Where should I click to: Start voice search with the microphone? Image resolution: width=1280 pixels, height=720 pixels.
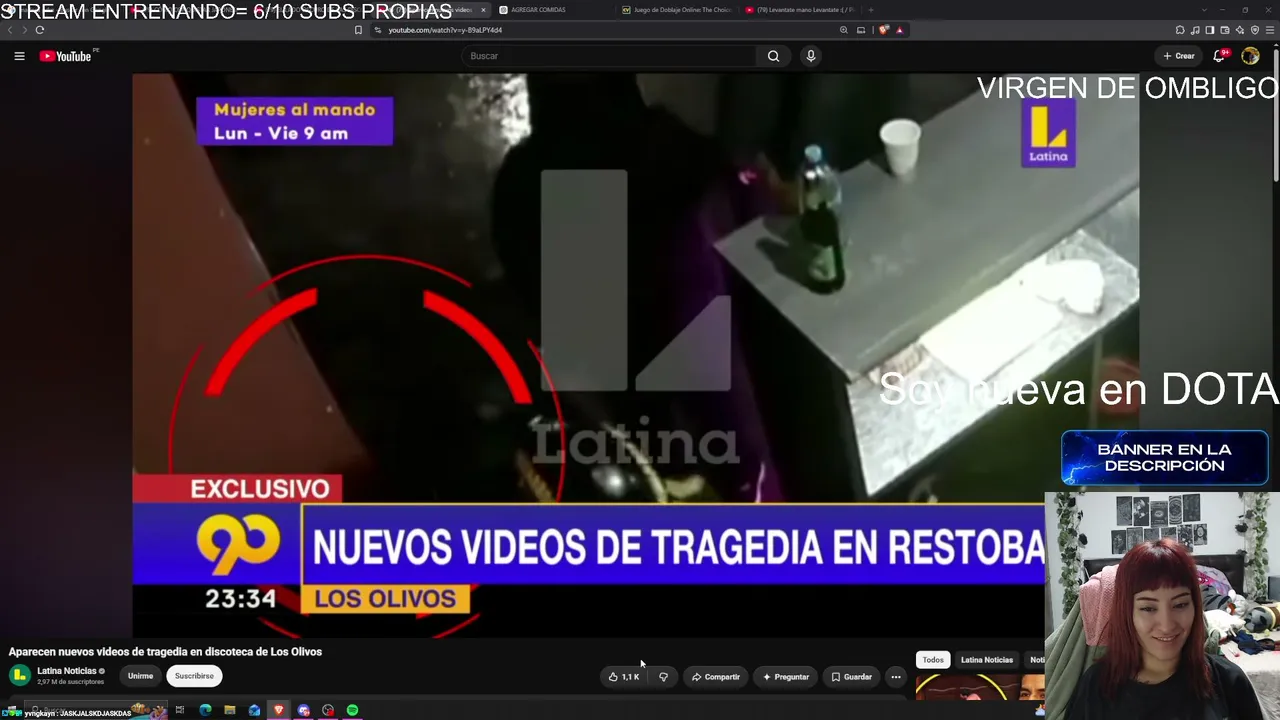pos(811,56)
